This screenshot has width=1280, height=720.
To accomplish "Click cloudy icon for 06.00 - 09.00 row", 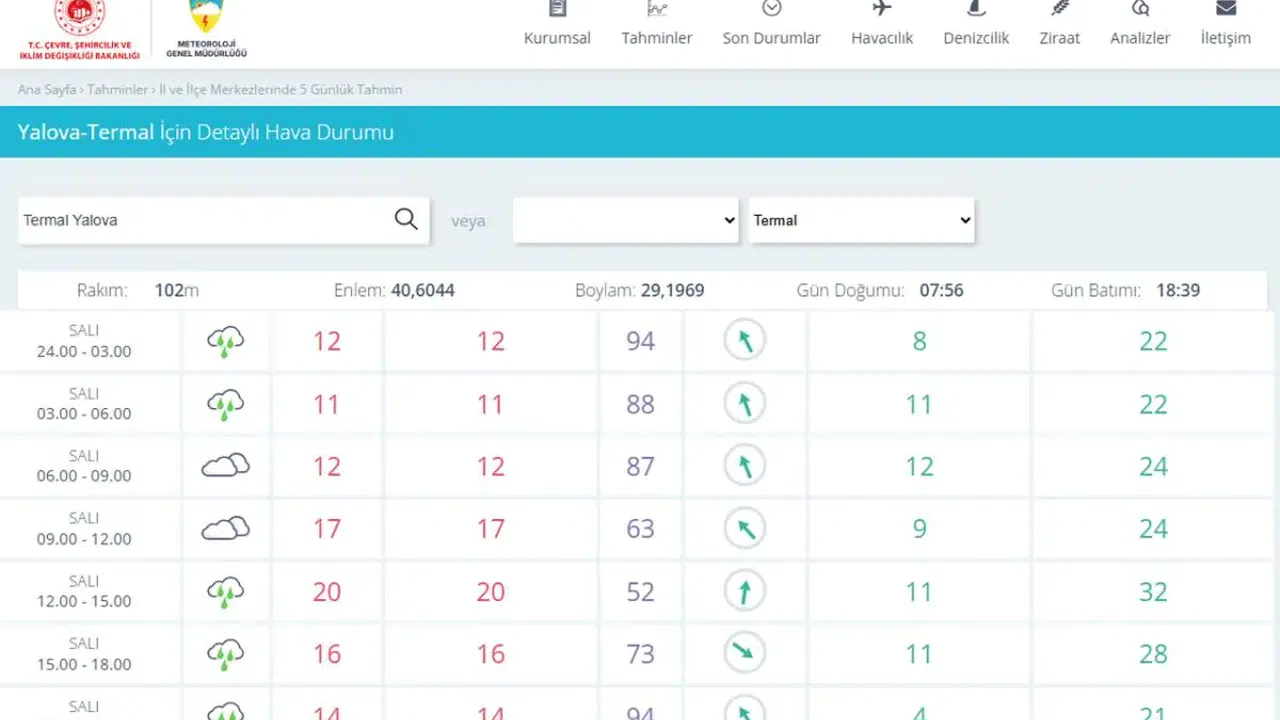I will point(226,466).
